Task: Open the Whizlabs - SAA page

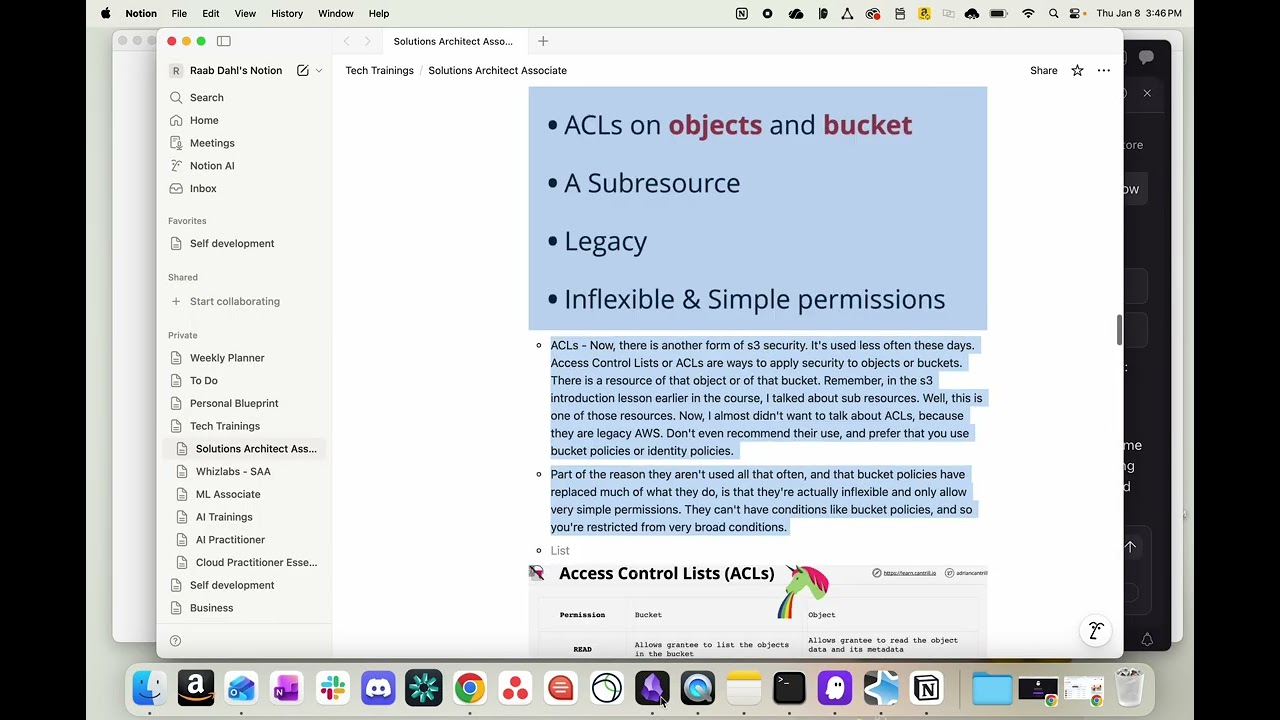Action: (246, 472)
